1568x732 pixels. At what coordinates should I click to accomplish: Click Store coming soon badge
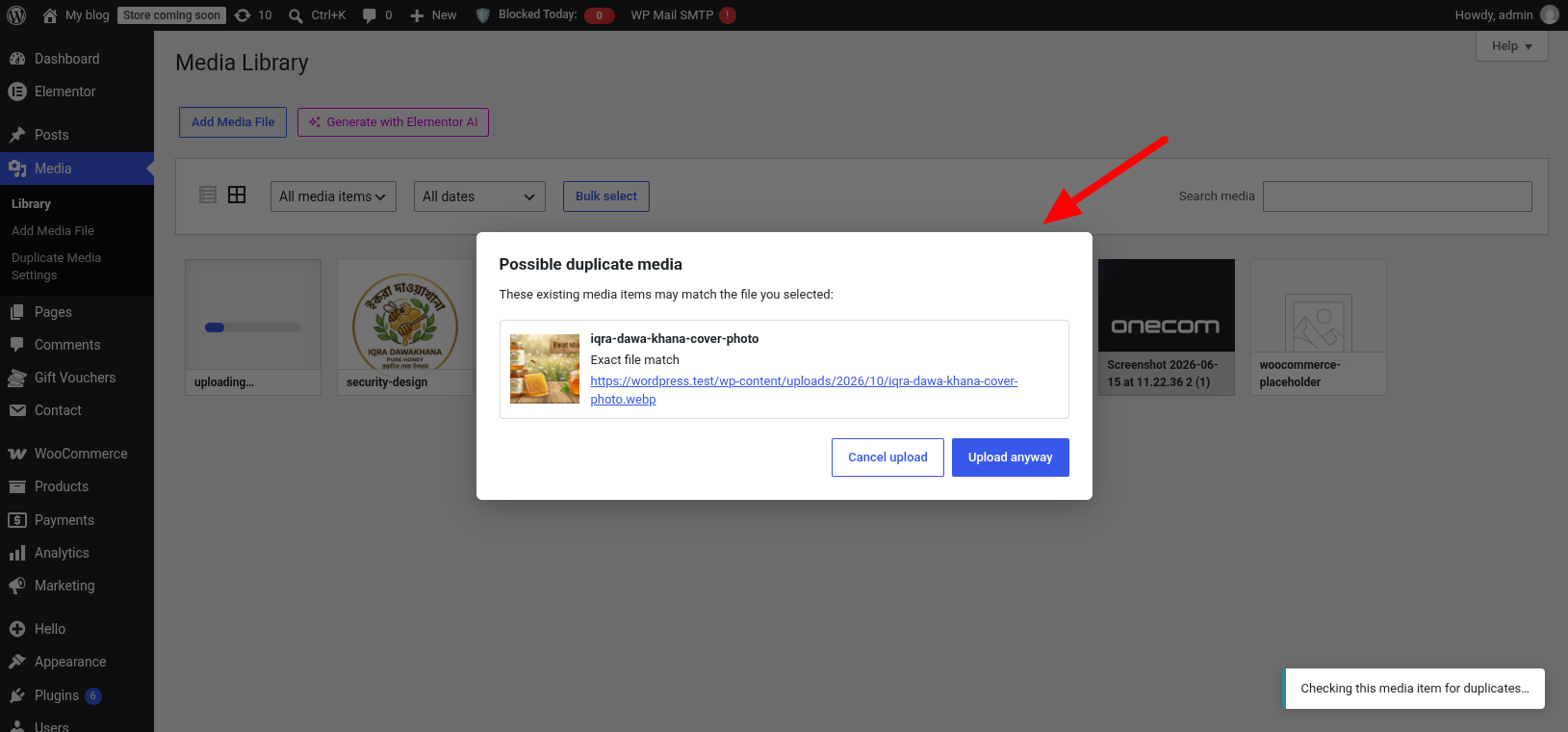pyautogui.click(x=171, y=15)
